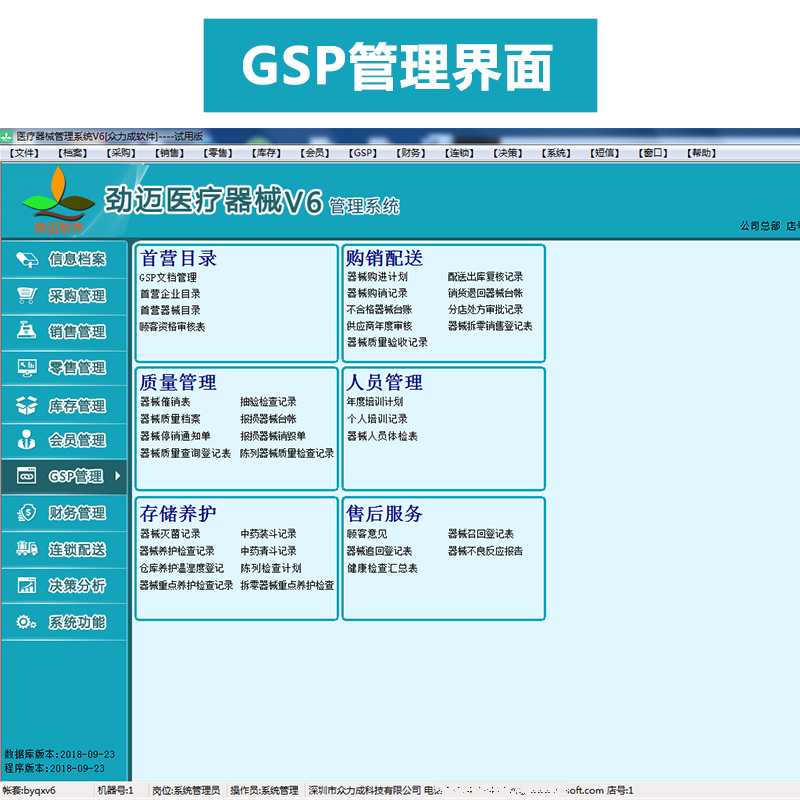The width and height of the screenshot is (800, 800).
Task: Open the 【短信】 menu
Action: pyautogui.click(x=605, y=153)
